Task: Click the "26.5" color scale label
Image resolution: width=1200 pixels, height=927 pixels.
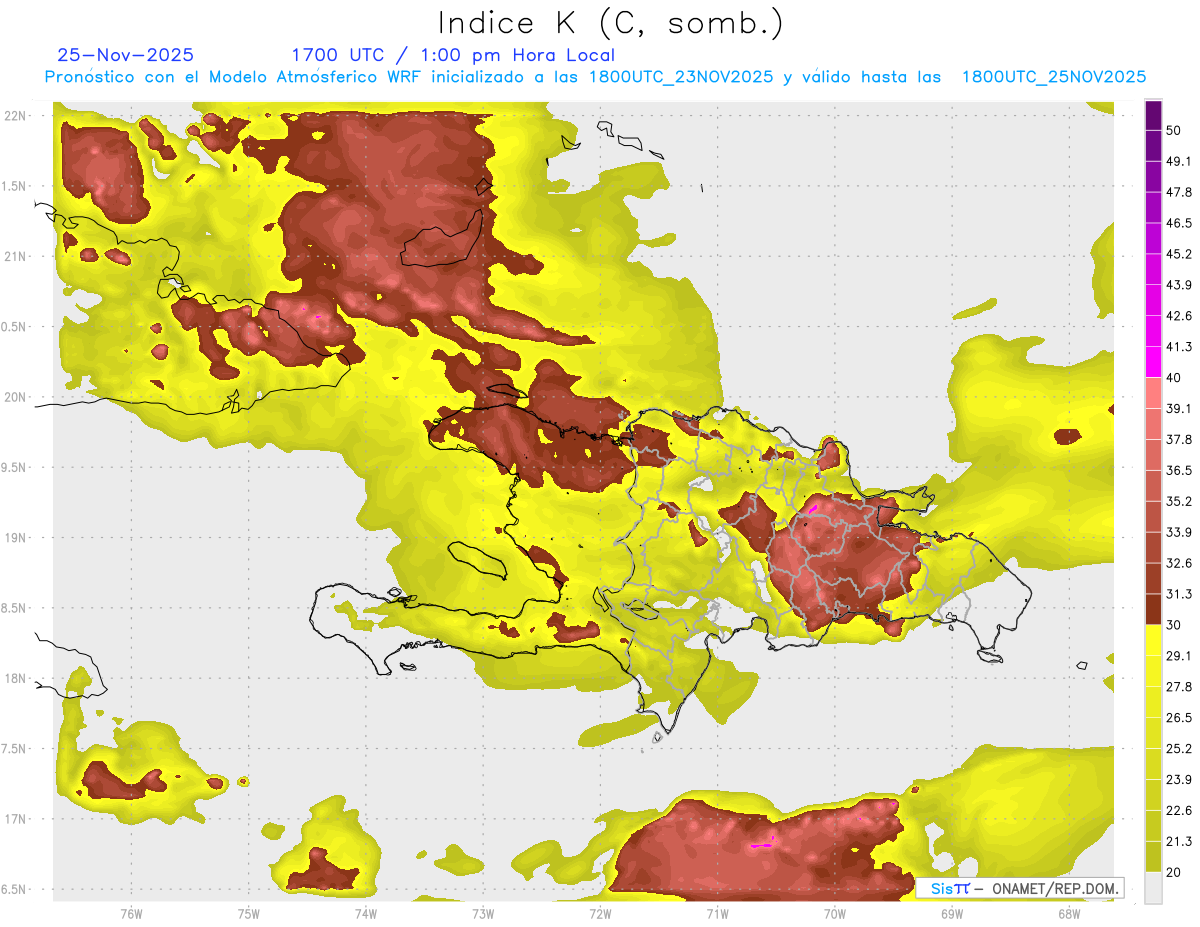Action: point(1179,718)
